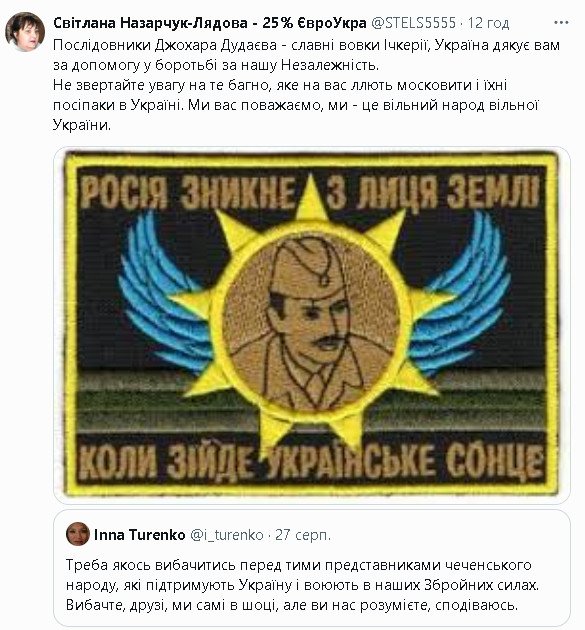Click the Inna Turenko display name
The image size is (585, 630).
(x=139, y=535)
